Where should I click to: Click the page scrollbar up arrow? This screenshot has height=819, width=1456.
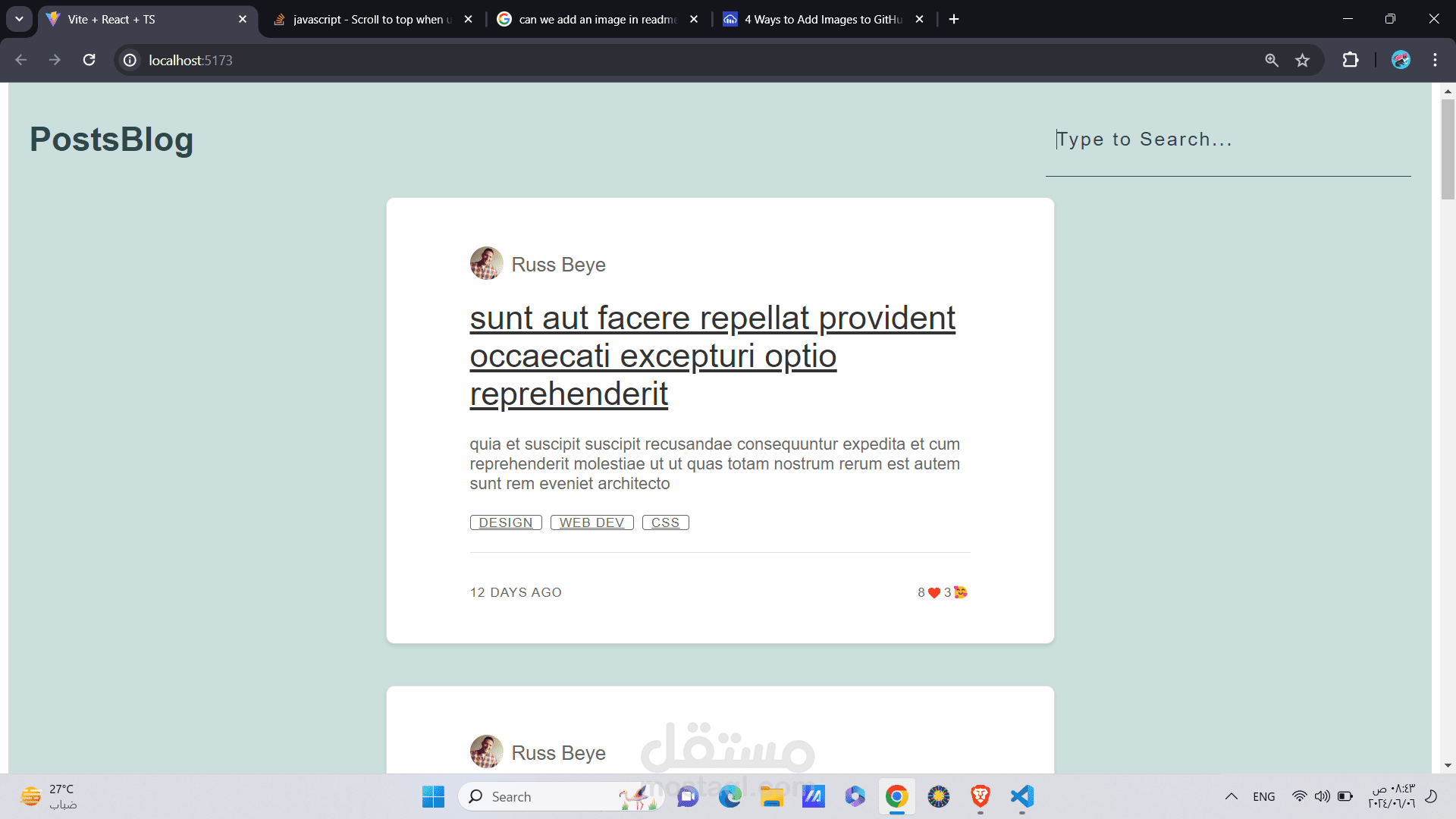pos(1448,91)
